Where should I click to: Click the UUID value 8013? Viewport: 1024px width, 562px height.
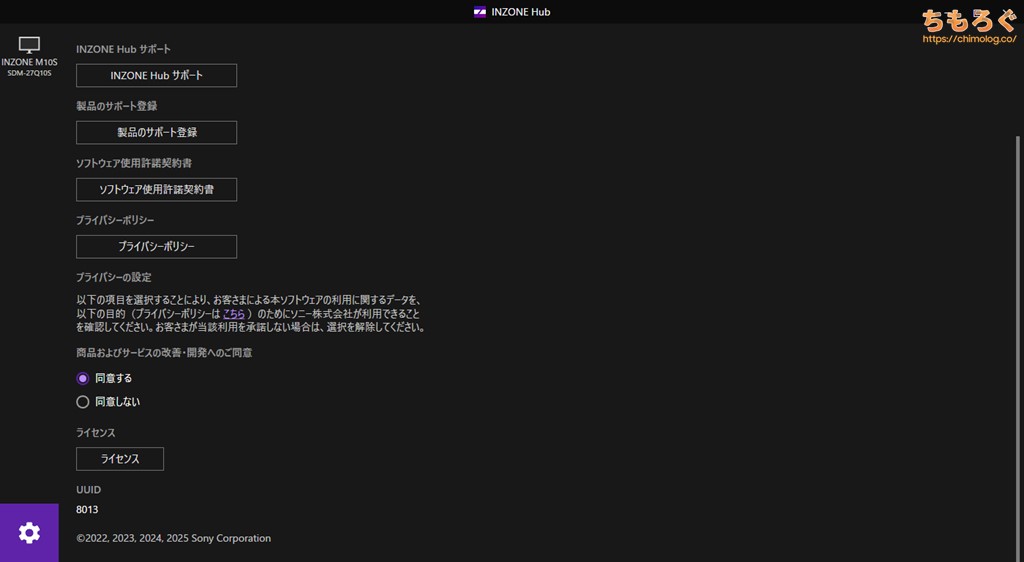tap(88, 510)
